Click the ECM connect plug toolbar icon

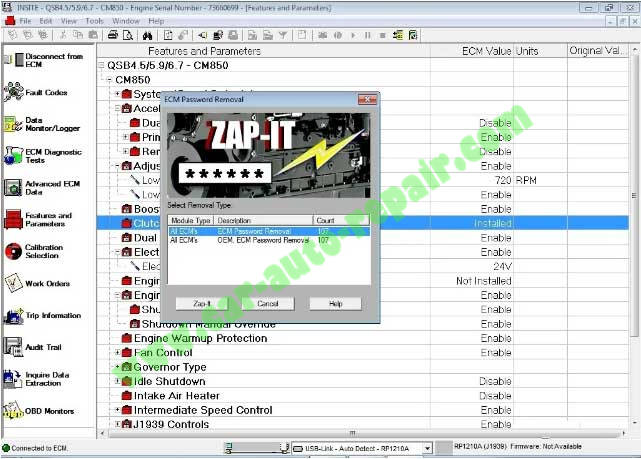click(202, 36)
